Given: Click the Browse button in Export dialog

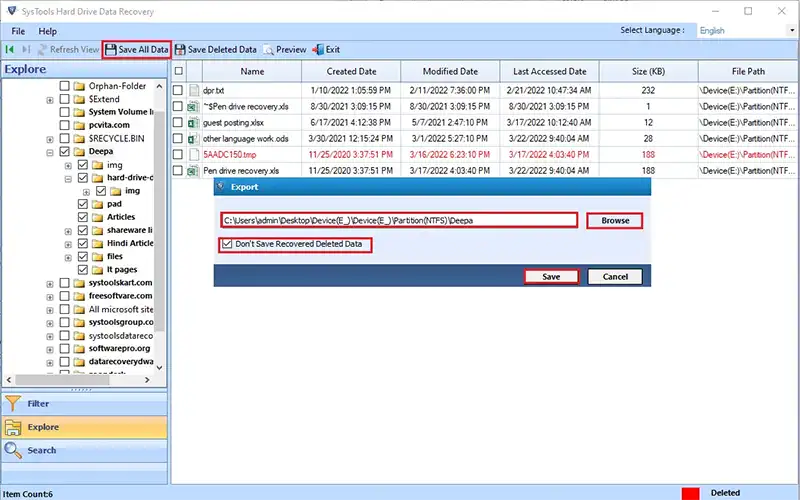Looking at the screenshot, I should click(615, 220).
